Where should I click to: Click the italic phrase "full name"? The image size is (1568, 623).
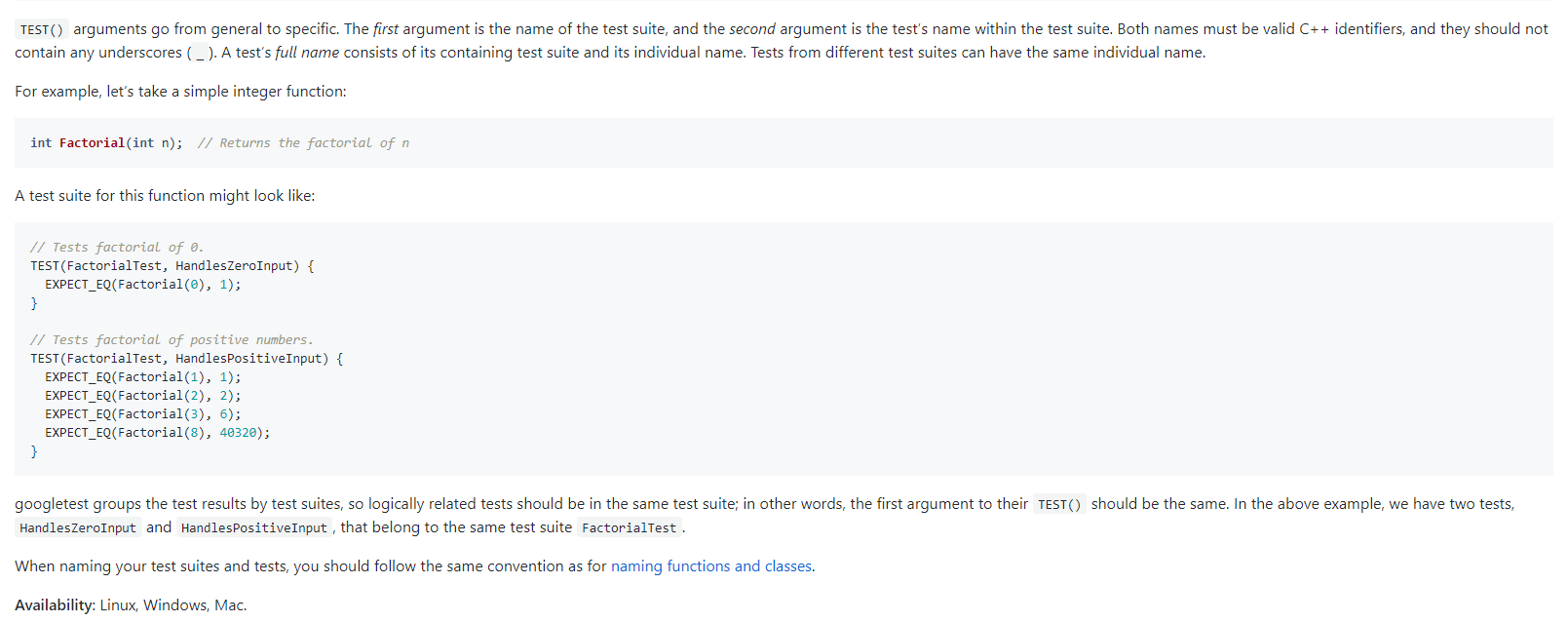(307, 53)
